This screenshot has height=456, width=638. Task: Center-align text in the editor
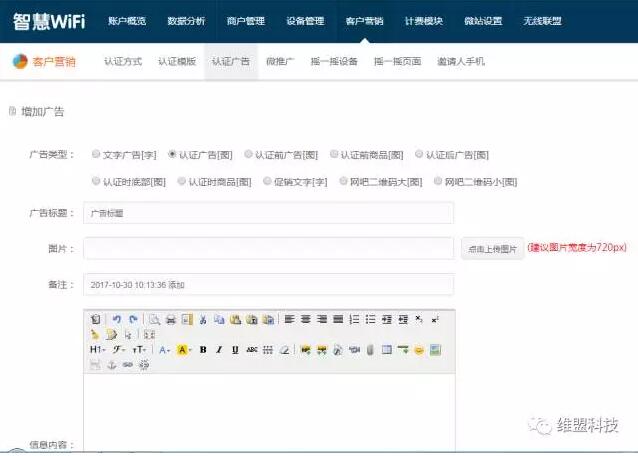pyautogui.click(x=306, y=319)
